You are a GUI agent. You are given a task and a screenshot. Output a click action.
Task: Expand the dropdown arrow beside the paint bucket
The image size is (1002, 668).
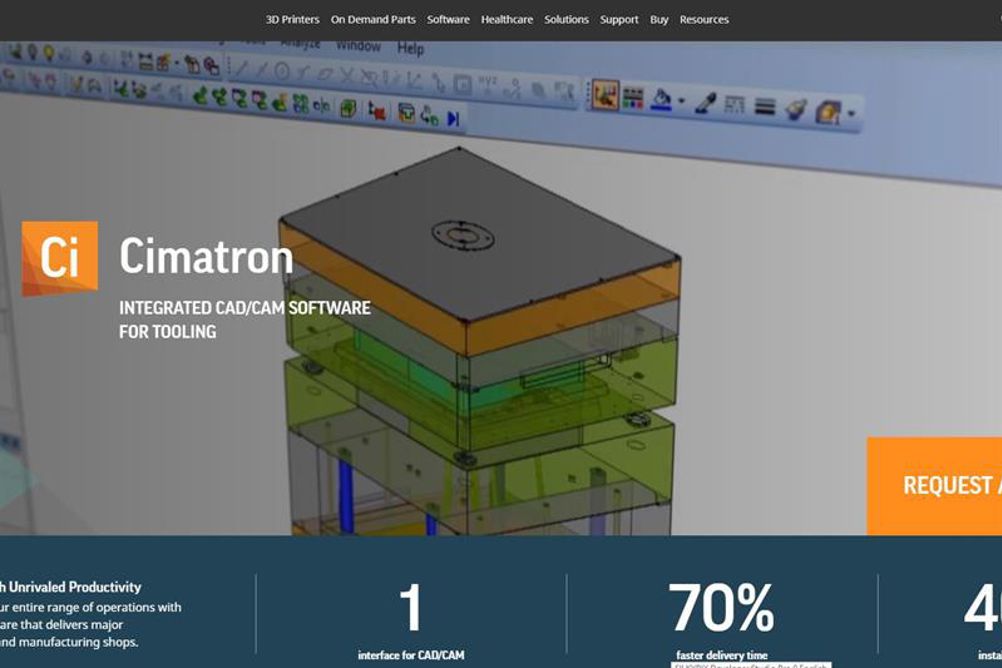click(x=681, y=102)
